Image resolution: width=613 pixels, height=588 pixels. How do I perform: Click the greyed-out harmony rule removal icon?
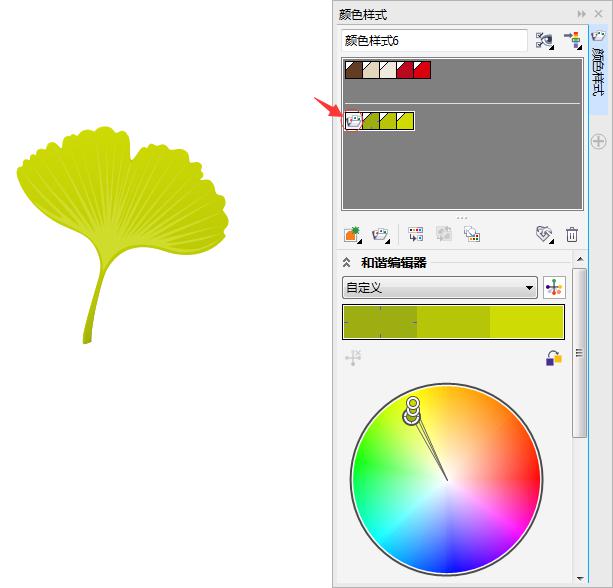[353, 358]
